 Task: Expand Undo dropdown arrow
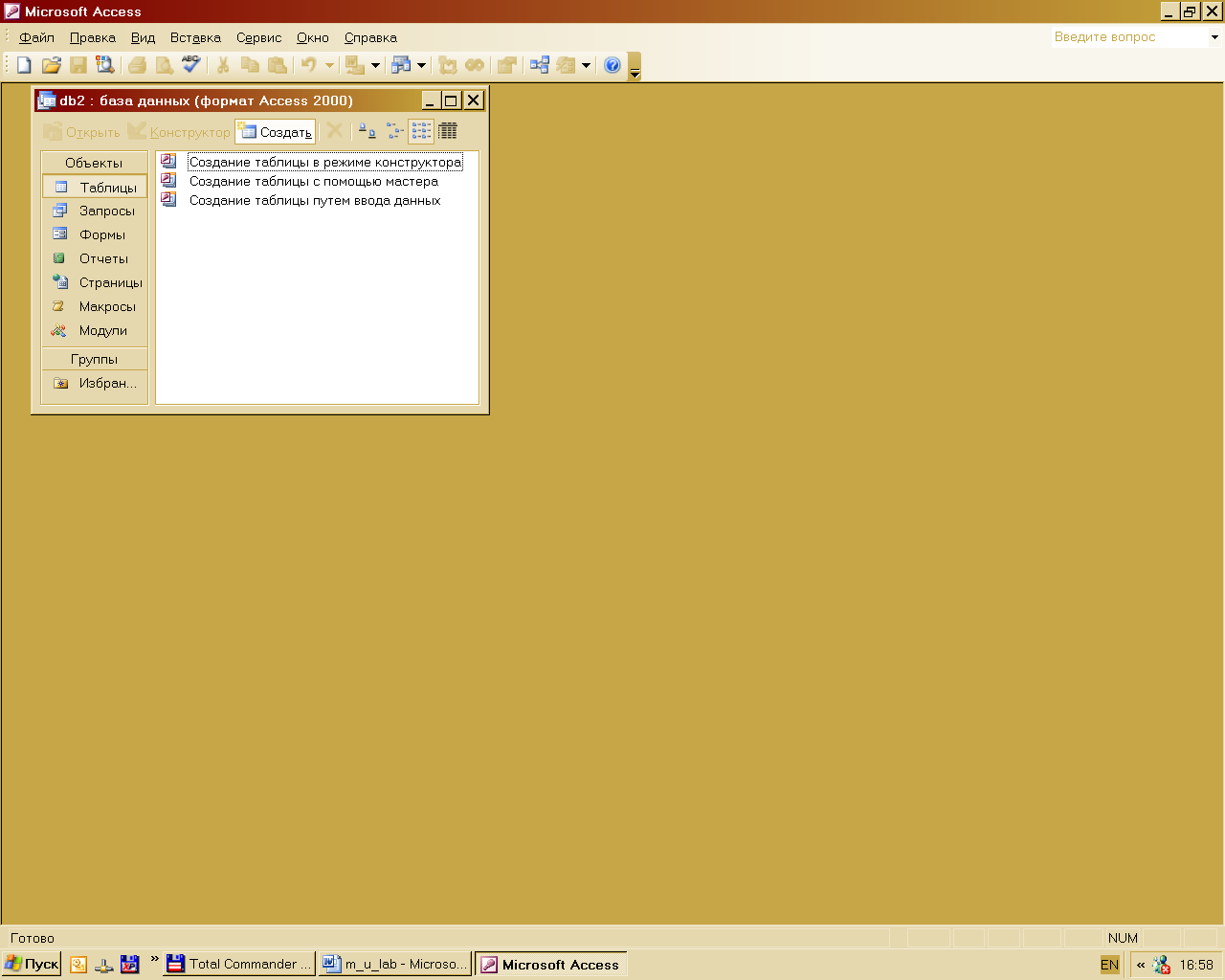[329, 65]
